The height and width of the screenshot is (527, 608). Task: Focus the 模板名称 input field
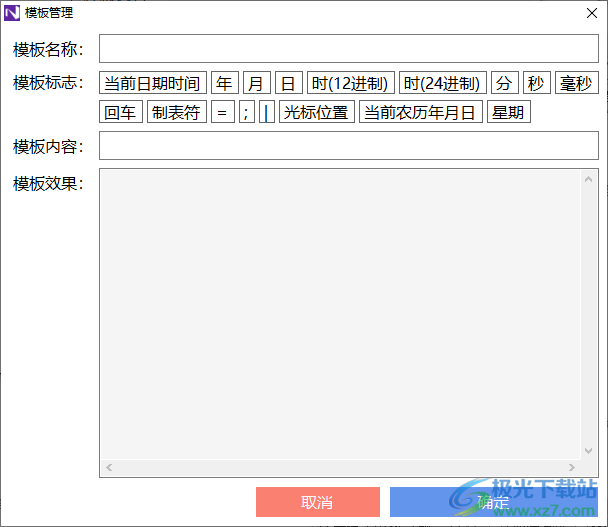[x=349, y=48]
